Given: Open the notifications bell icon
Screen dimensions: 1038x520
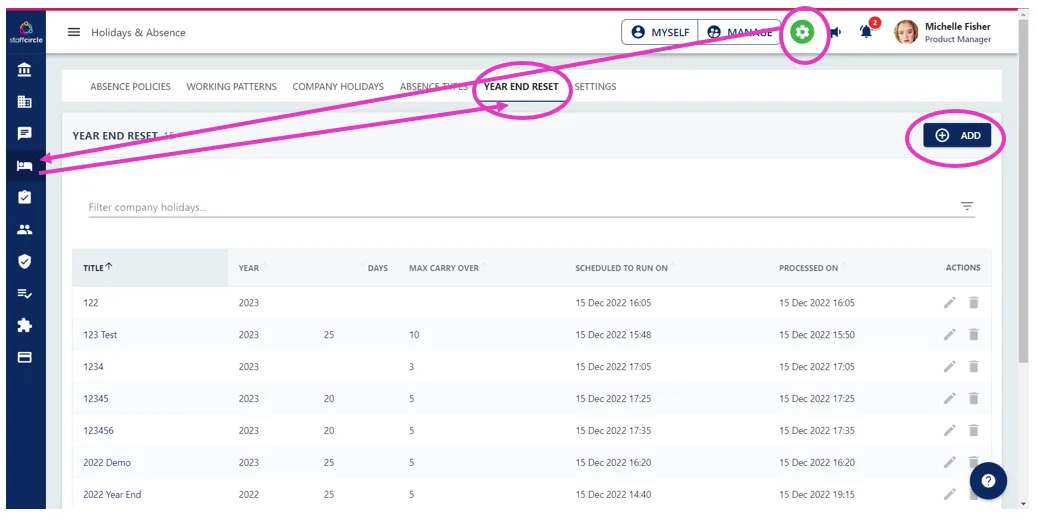Looking at the screenshot, I should click(x=866, y=32).
